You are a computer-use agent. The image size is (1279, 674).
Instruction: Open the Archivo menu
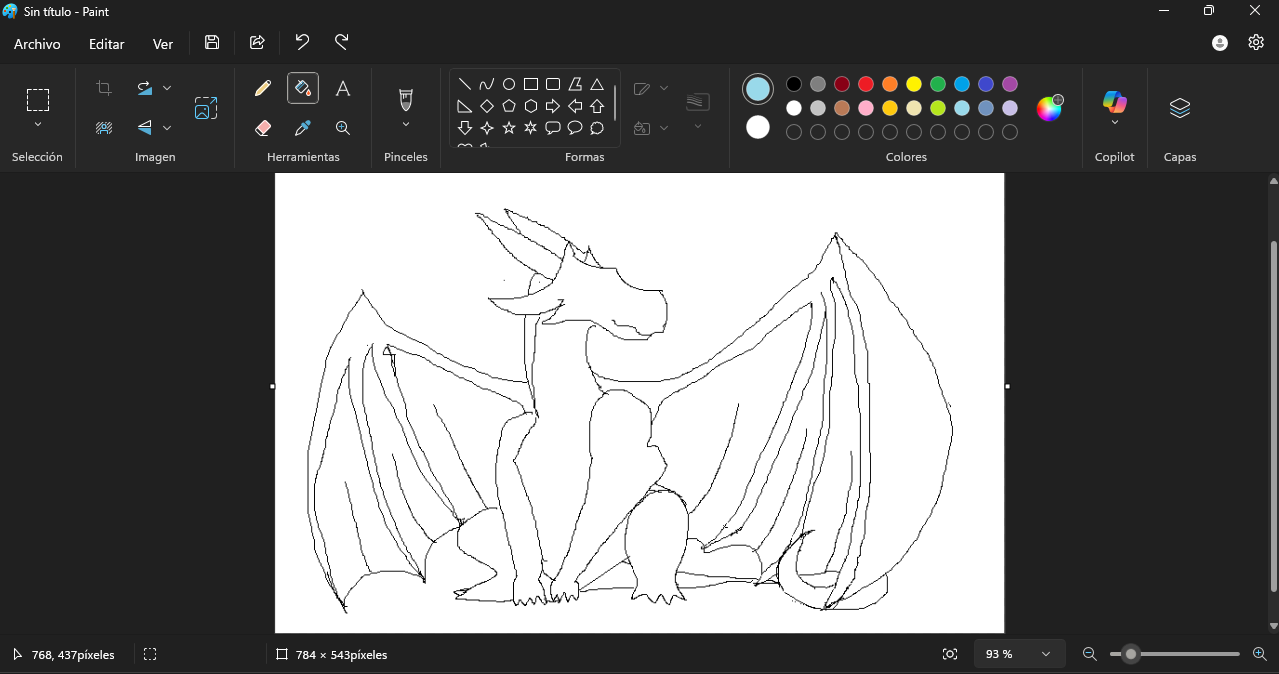click(x=37, y=44)
